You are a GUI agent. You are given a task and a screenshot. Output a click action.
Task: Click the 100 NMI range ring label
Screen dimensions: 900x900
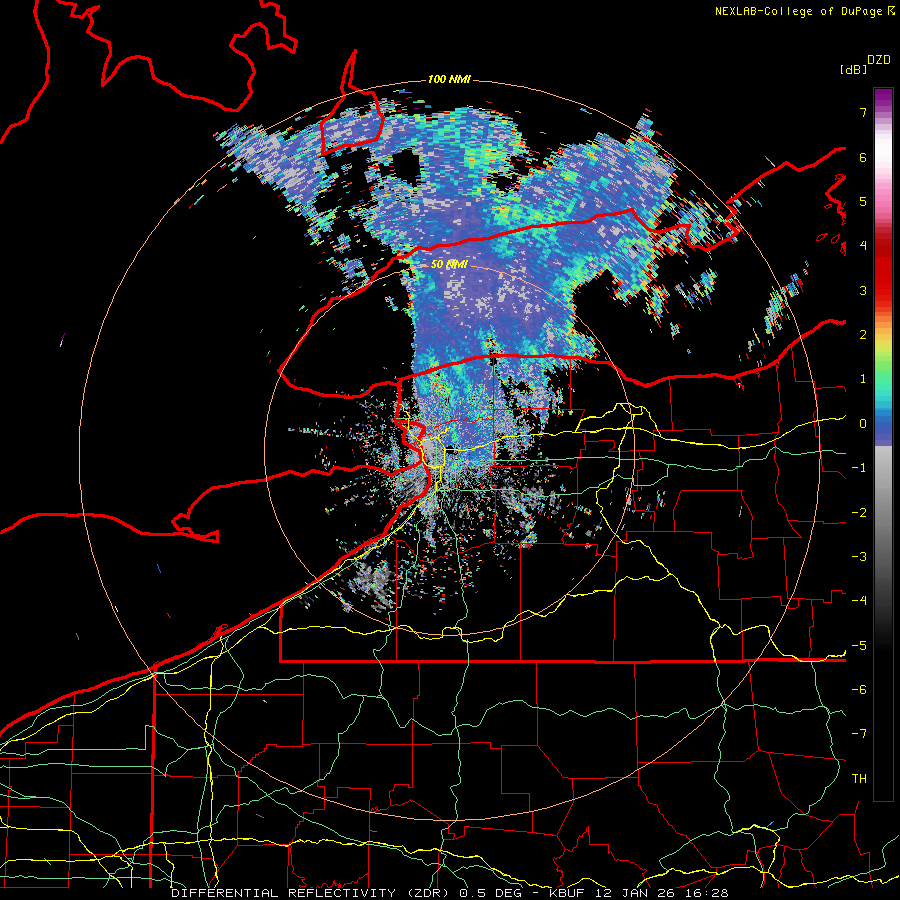[449, 79]
